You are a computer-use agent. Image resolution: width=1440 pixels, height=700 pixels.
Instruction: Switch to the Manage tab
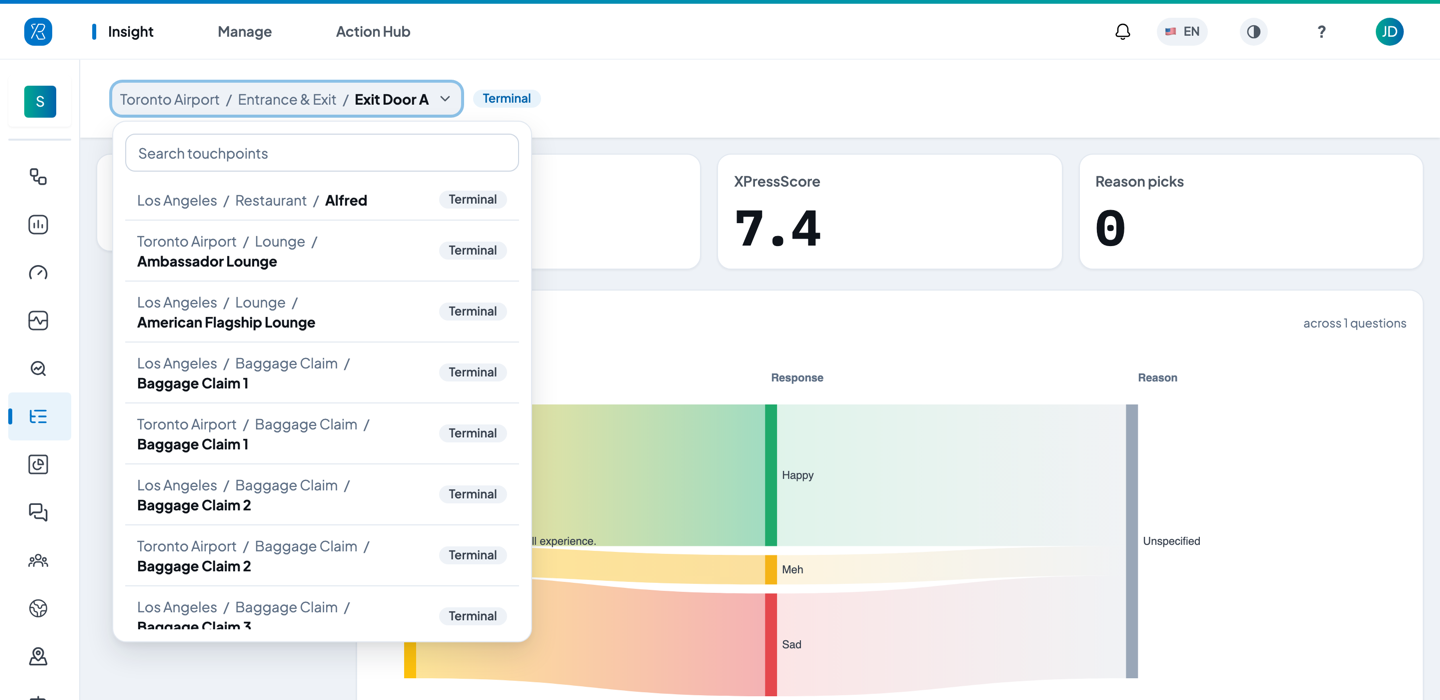pos(245,32)
